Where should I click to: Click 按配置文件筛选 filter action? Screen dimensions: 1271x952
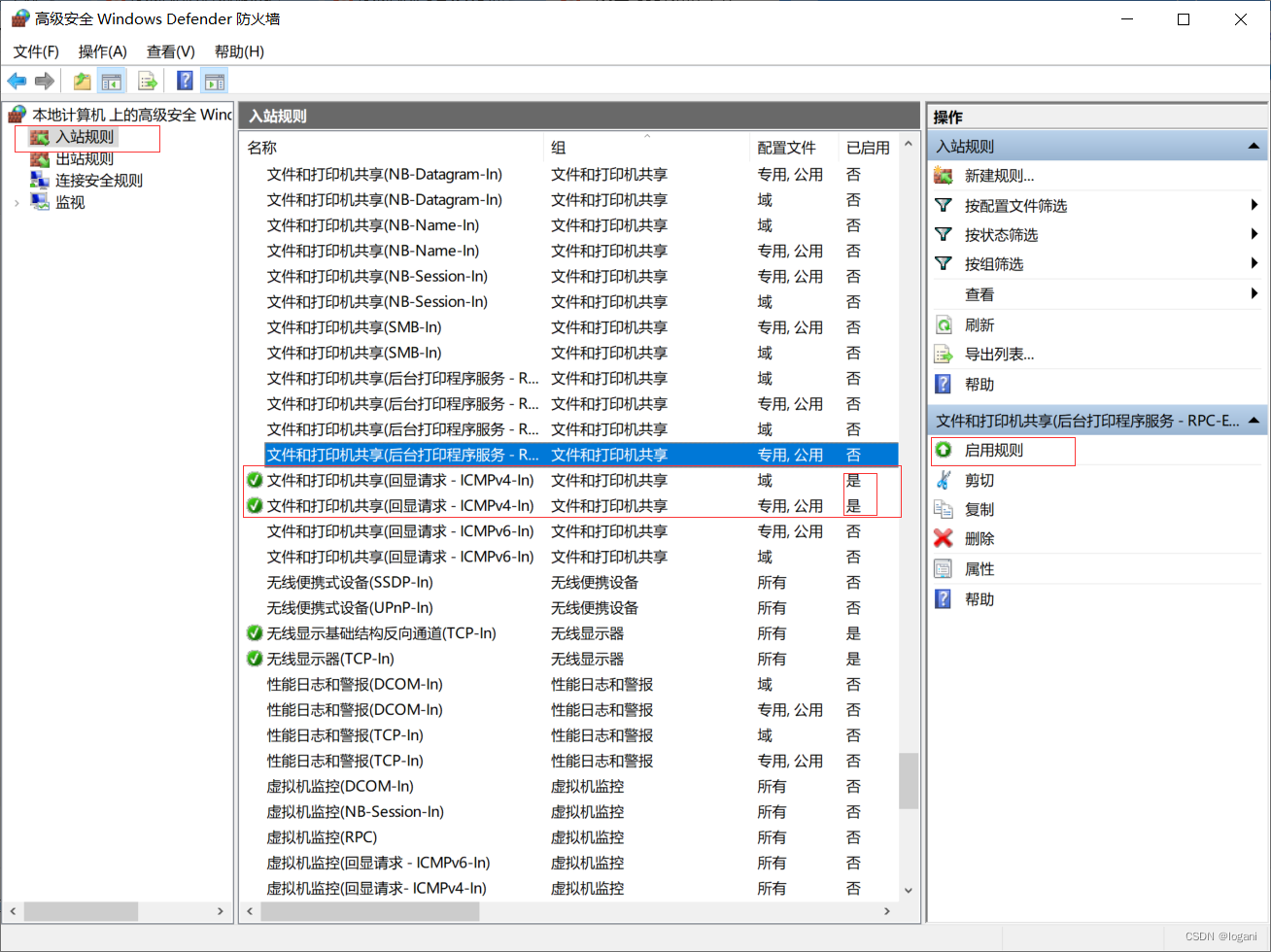pyautogui.click(x=1015, y=205)
